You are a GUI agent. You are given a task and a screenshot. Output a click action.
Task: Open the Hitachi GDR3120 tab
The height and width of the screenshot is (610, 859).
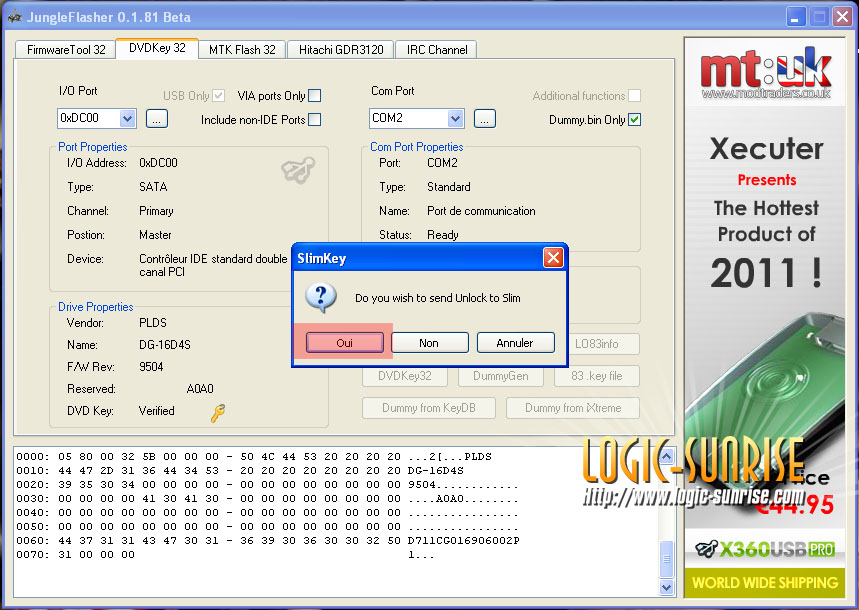[341, 50]
